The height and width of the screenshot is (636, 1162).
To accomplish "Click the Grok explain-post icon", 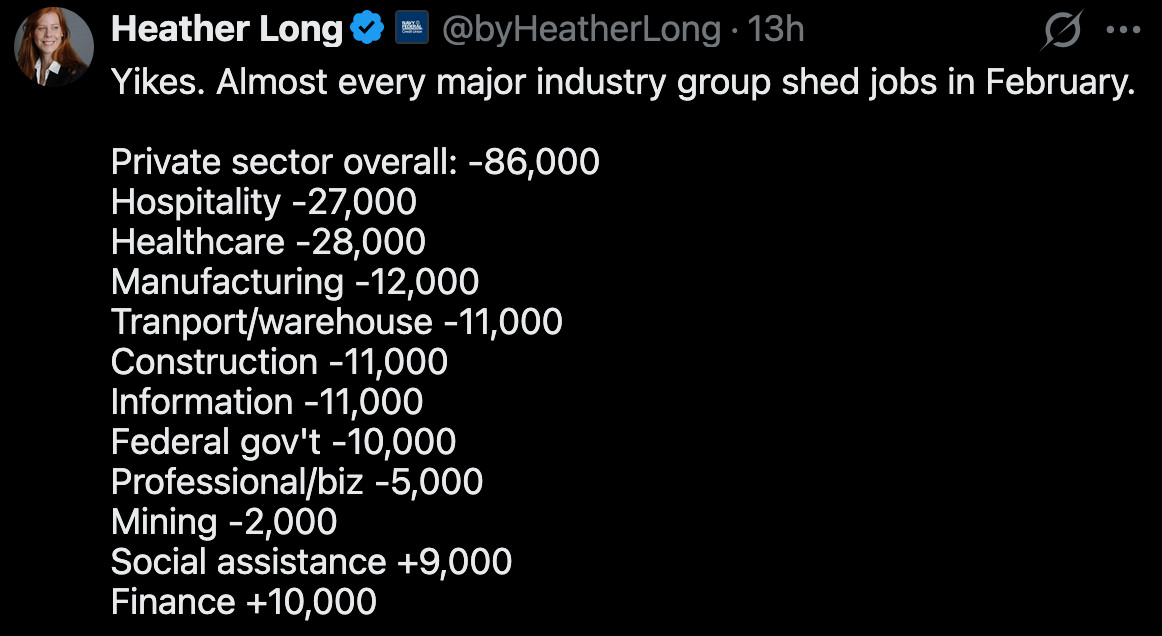I will (x=1062, y=32).
